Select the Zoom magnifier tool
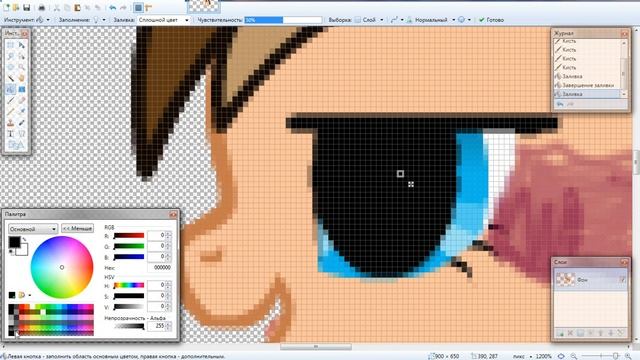The image size is (640, 360). point(22,67)
